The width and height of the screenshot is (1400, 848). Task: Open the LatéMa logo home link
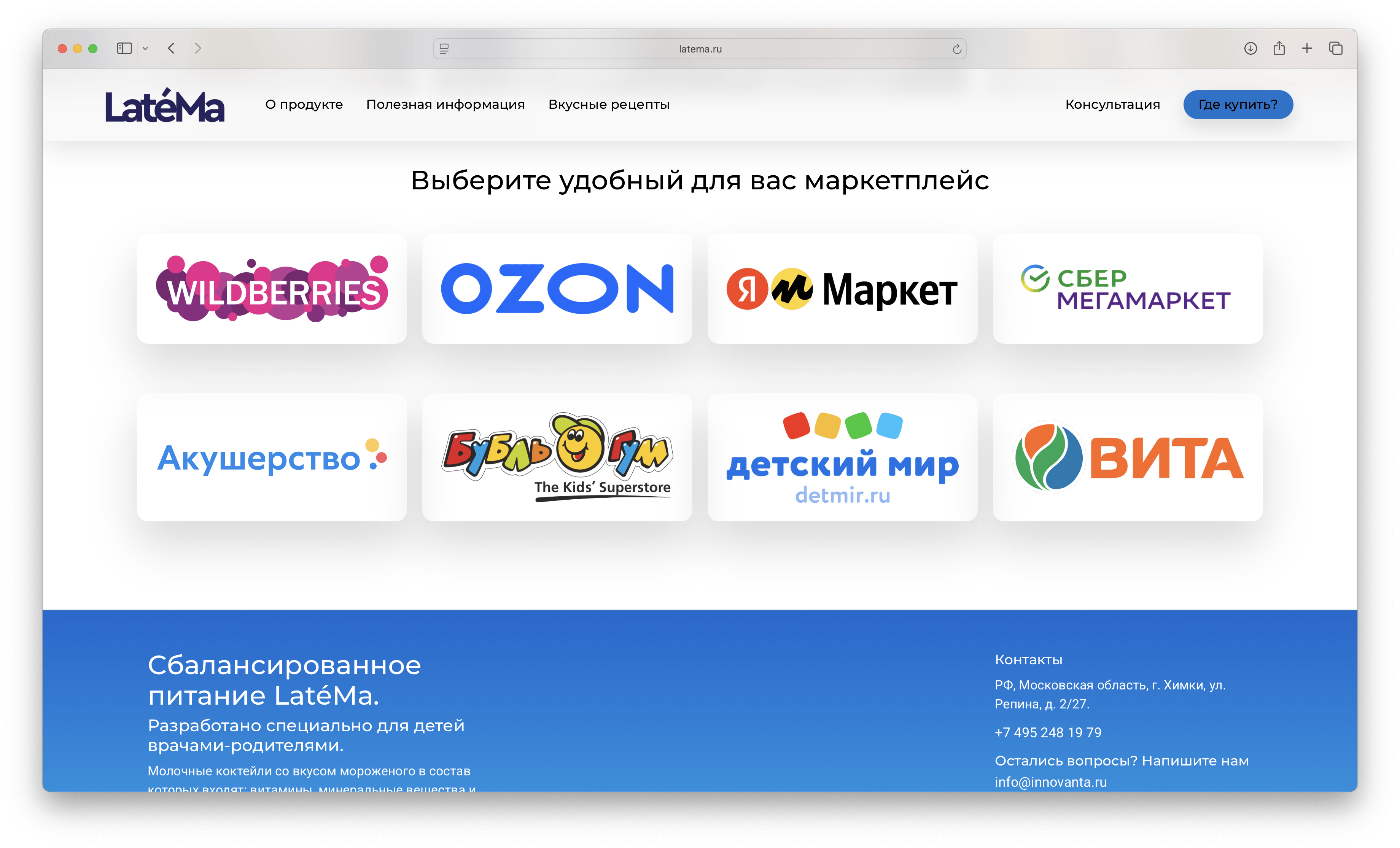pyautogui.click(x=165, y=105)
